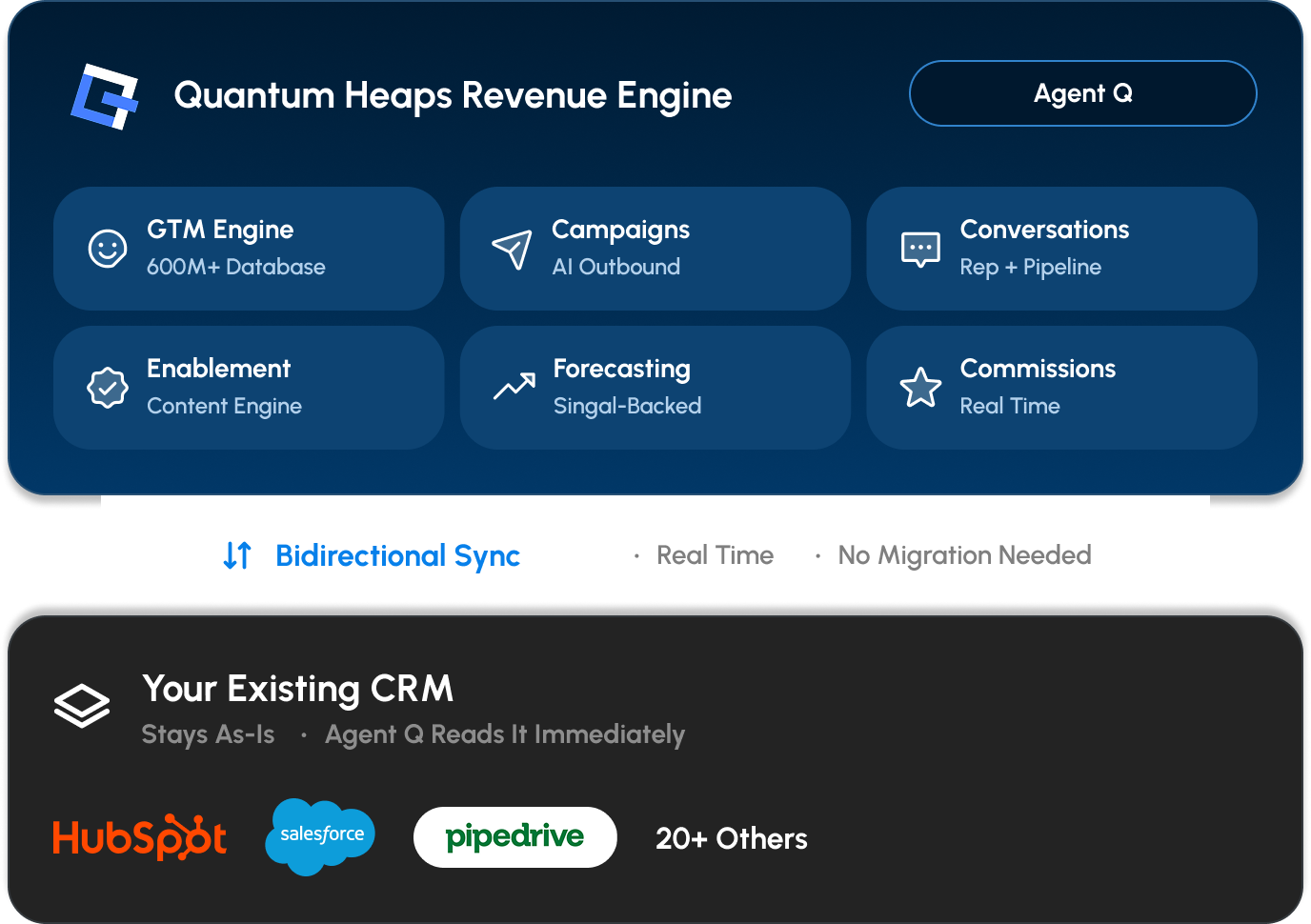Click the Bidirectional Sync label
The width and height of the screenshot is (1311, 924).
point(397,555)
